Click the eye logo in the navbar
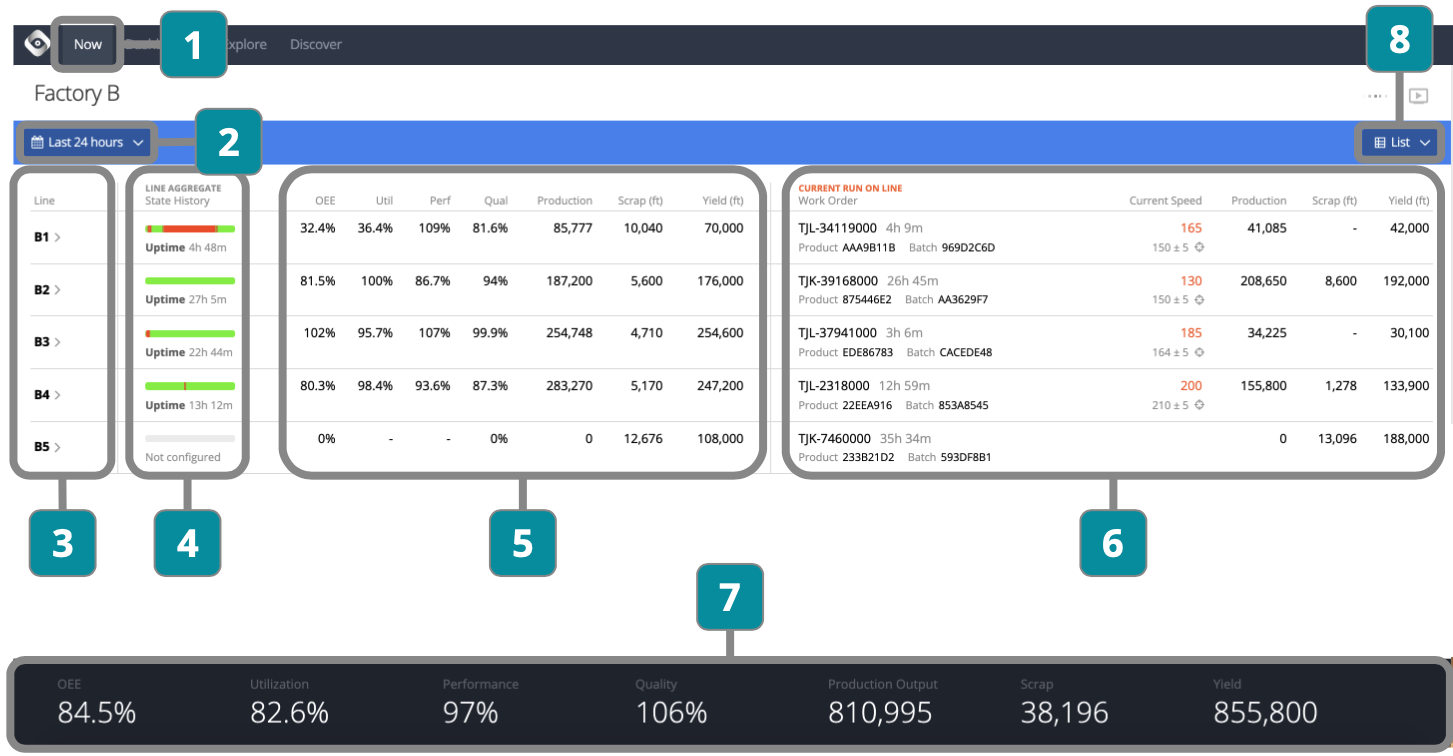The image size is (1453, 756). (x=37, y=44)
